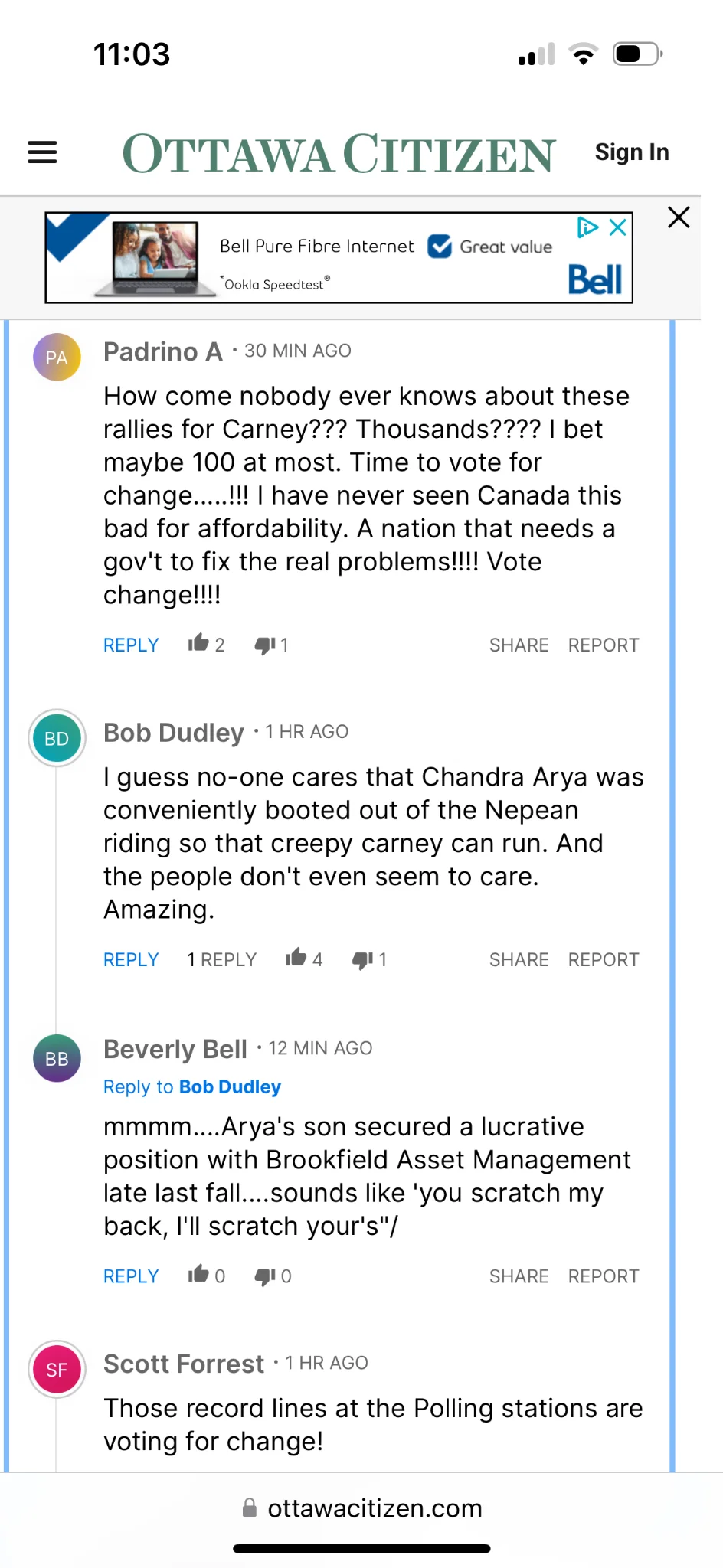This screenshot has height=1568, width=723.
Task: Like Padrino A's comment with thumbs up
Action: coord(198,643)
